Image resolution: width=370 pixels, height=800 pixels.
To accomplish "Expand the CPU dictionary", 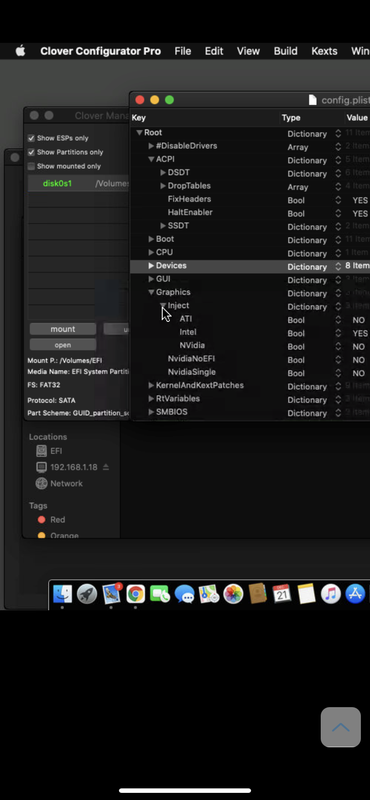I will pyautogui.click(x=151, y=252).
